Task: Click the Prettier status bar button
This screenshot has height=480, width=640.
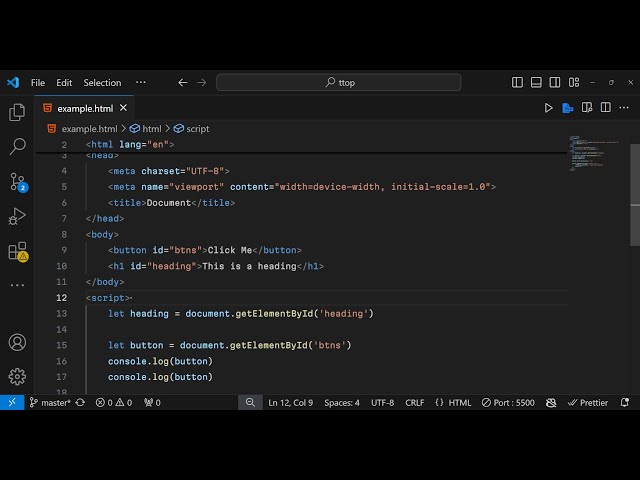Action: pos(587,403)
